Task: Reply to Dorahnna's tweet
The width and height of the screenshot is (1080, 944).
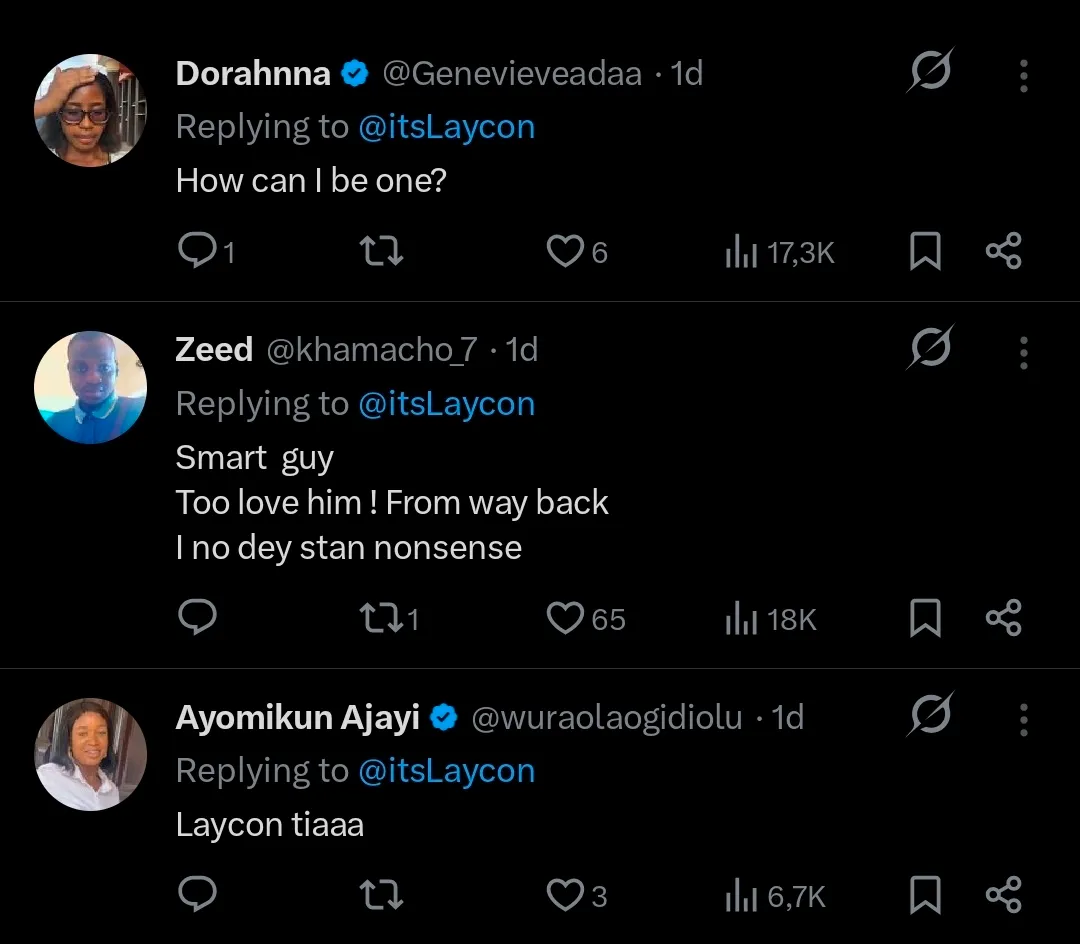Action: click(197, 251)
